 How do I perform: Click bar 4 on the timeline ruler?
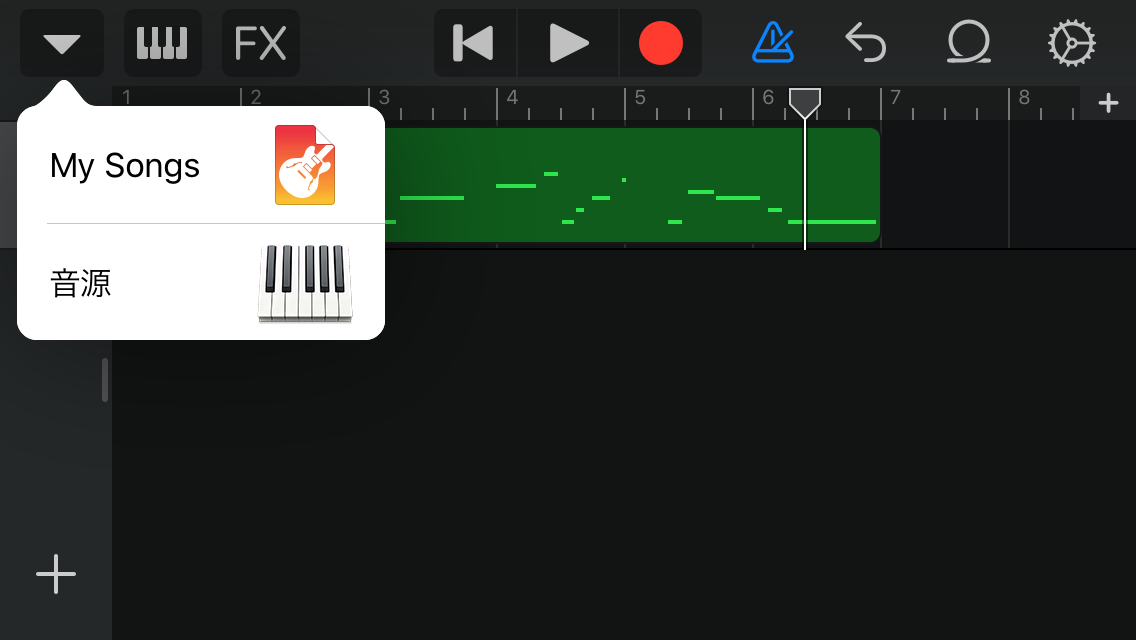click(x=511, y=98)
